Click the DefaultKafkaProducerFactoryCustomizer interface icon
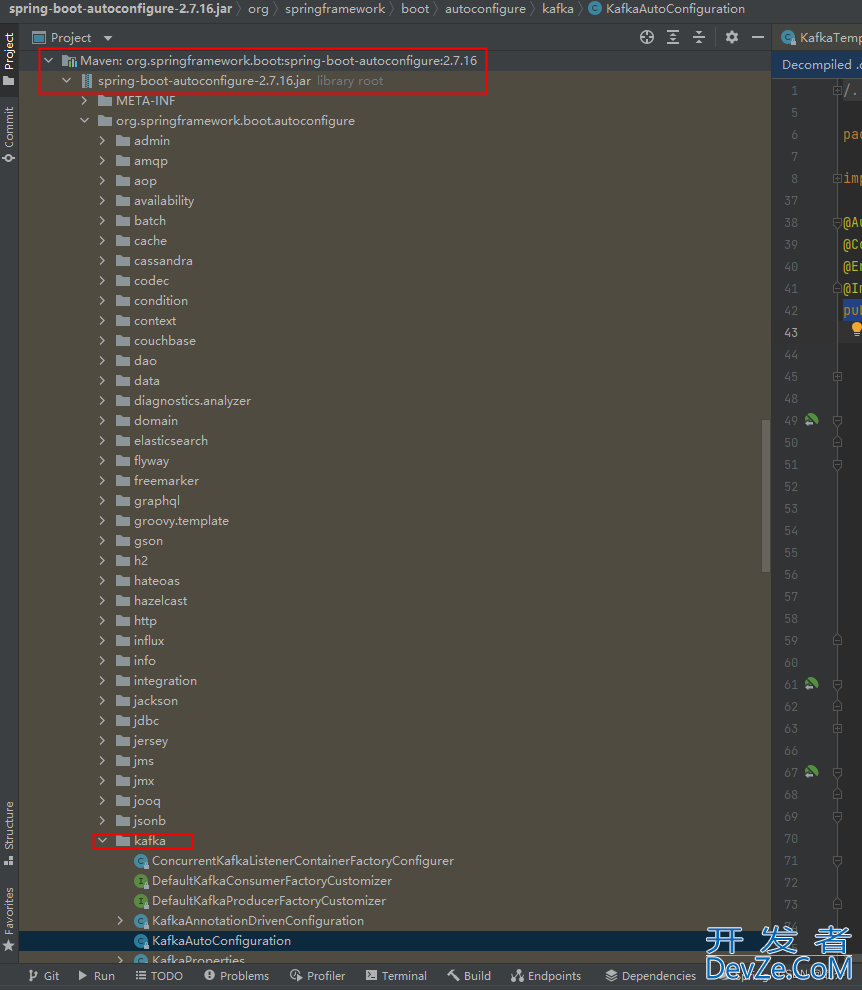 pyautogui.click(x=141, y=900)
